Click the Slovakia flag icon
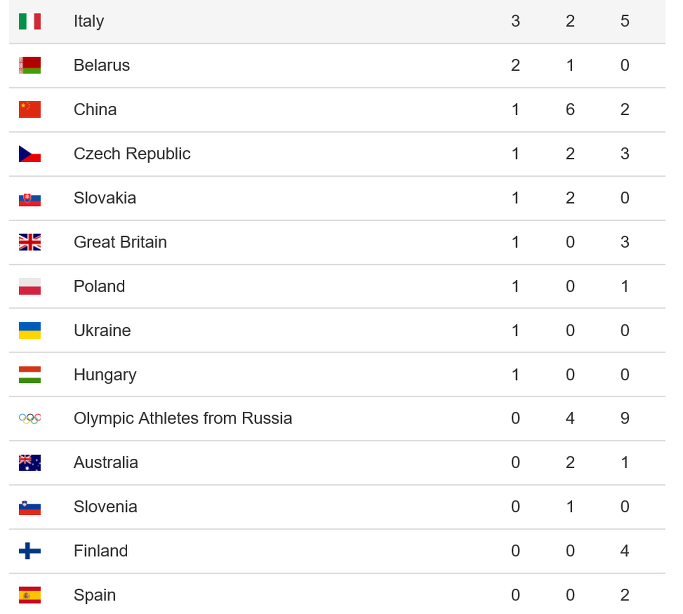Image resolution: width=683 pixels, height=614 pixels. [x=30, y=199]
